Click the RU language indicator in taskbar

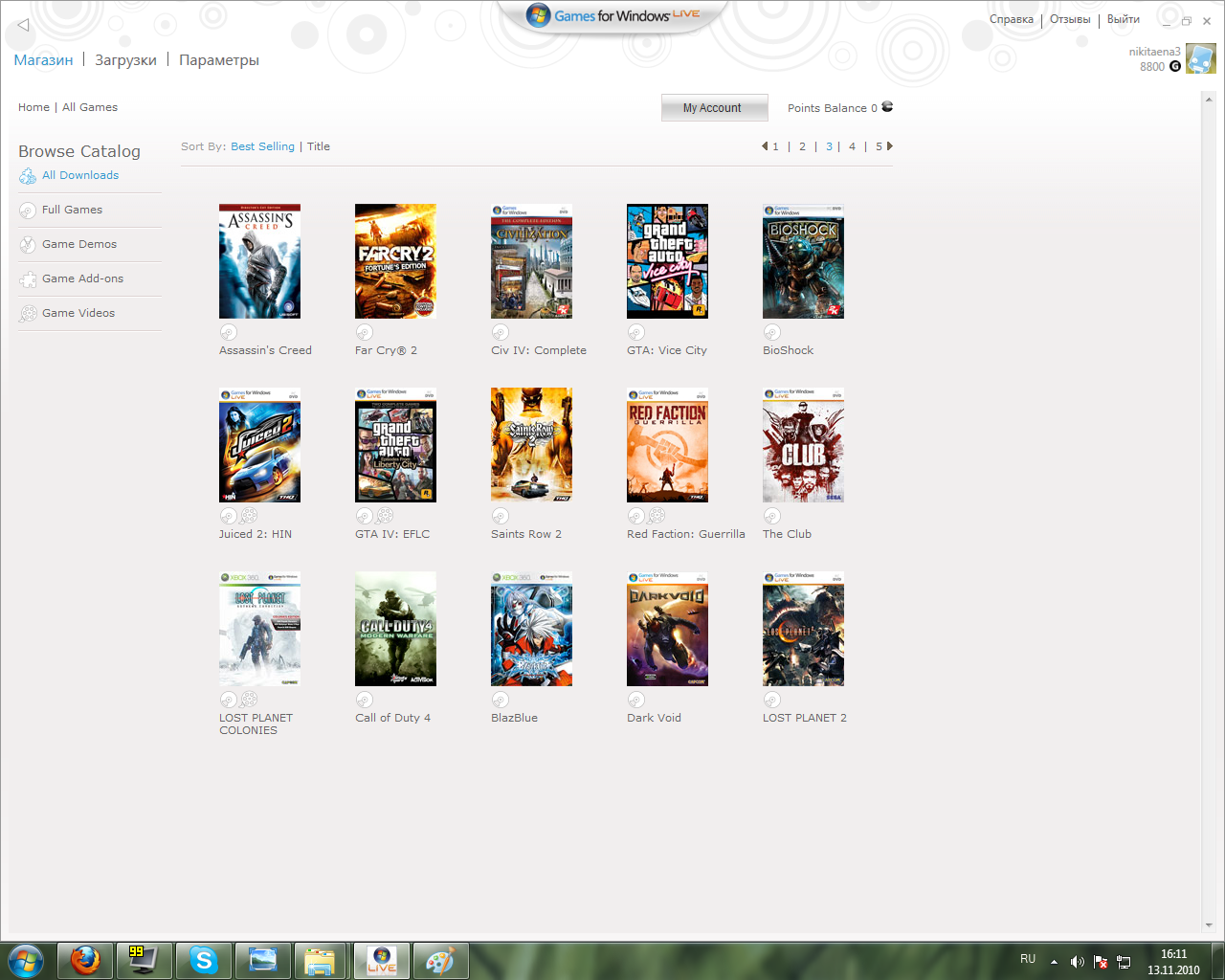point(1028,959)
